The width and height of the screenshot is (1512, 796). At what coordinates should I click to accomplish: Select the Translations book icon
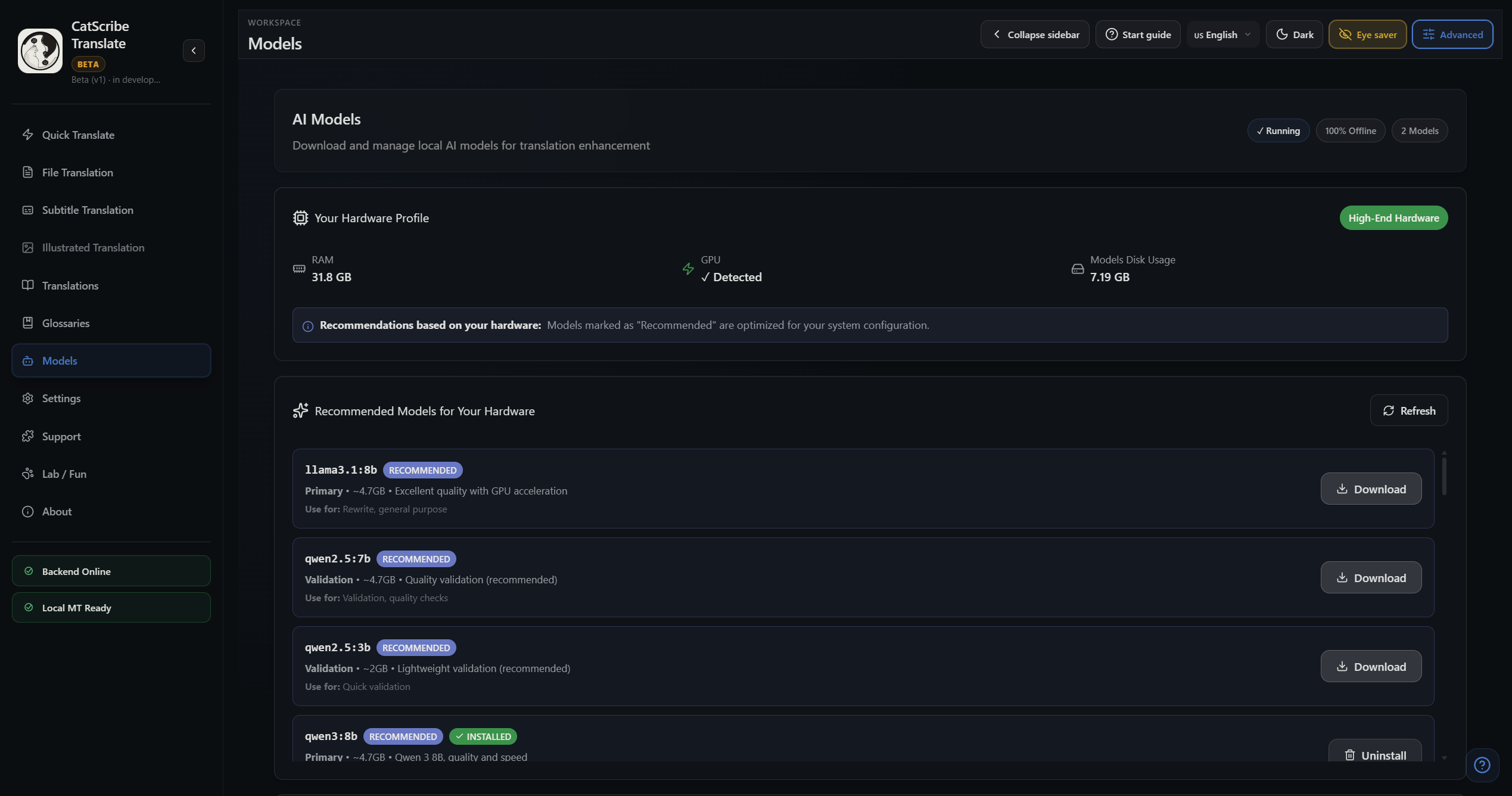tap(28, 285)
